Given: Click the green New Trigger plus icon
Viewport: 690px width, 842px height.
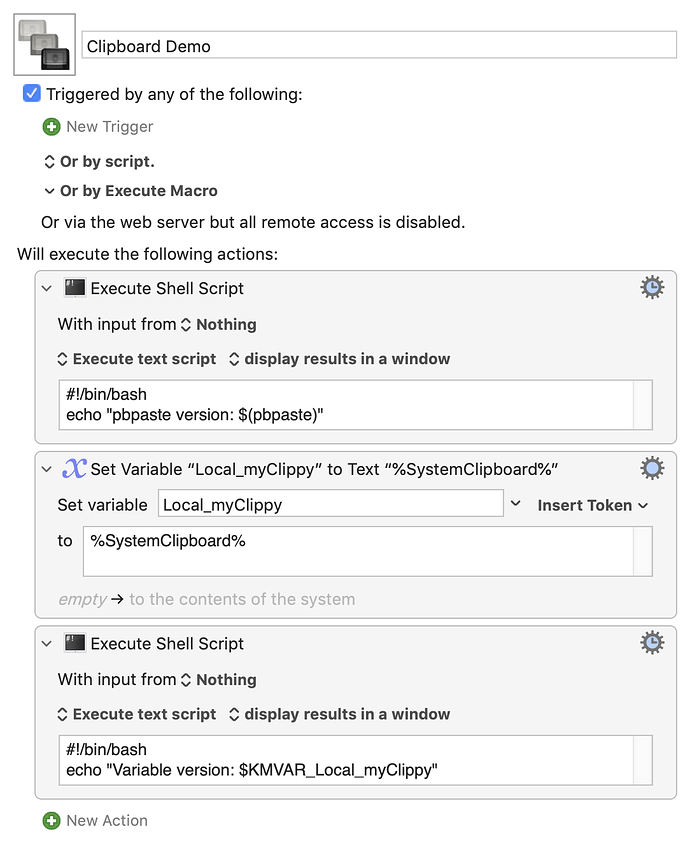Looking at the screenshot, I should 52,127.
